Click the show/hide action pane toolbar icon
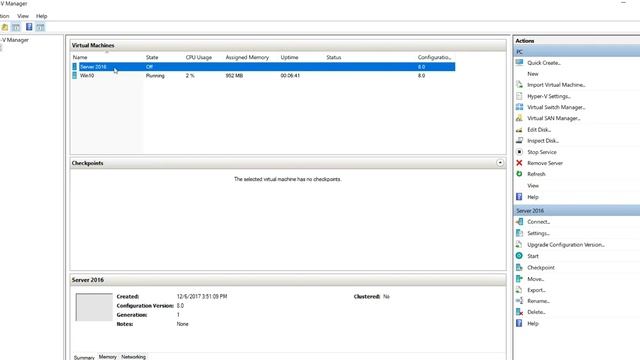This screenshot has height=360, width=640. pyautogui.click(x=40, y=27)
